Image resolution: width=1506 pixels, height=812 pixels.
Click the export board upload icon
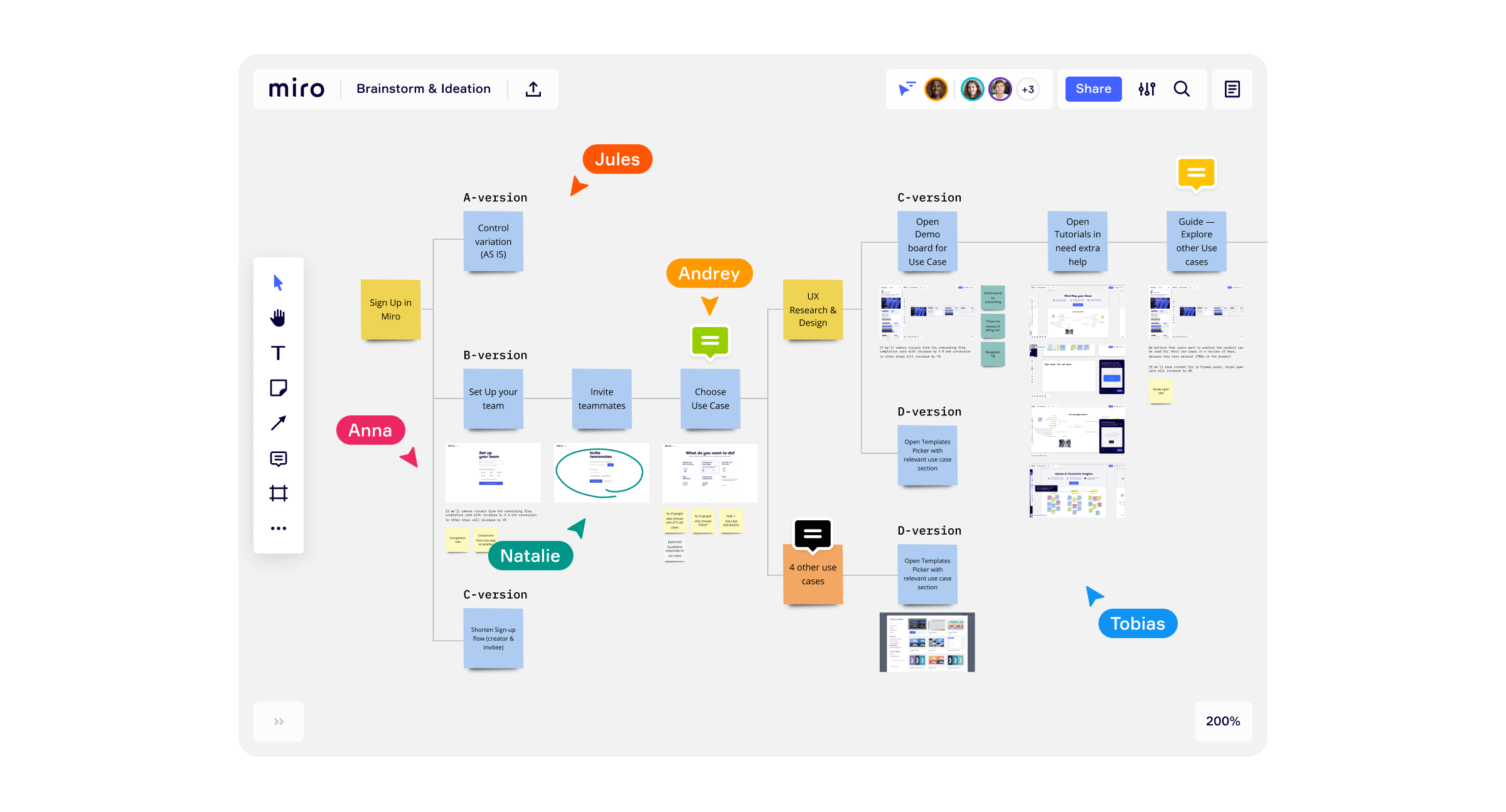[x=533, y=89]
